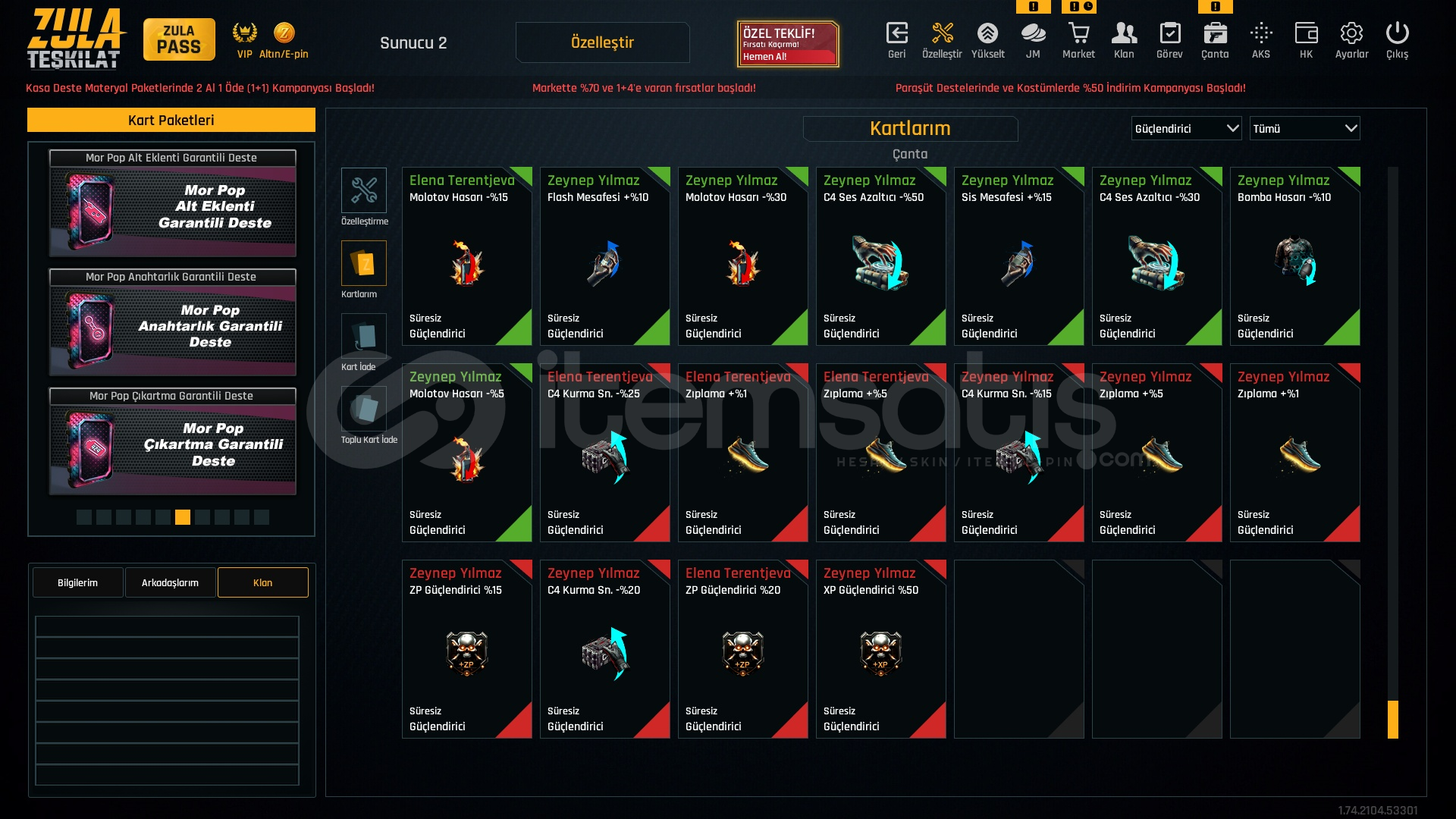Open Toplu Kart İade sidebar icon
Screen dimensions: 1456x819
[364, 409]
